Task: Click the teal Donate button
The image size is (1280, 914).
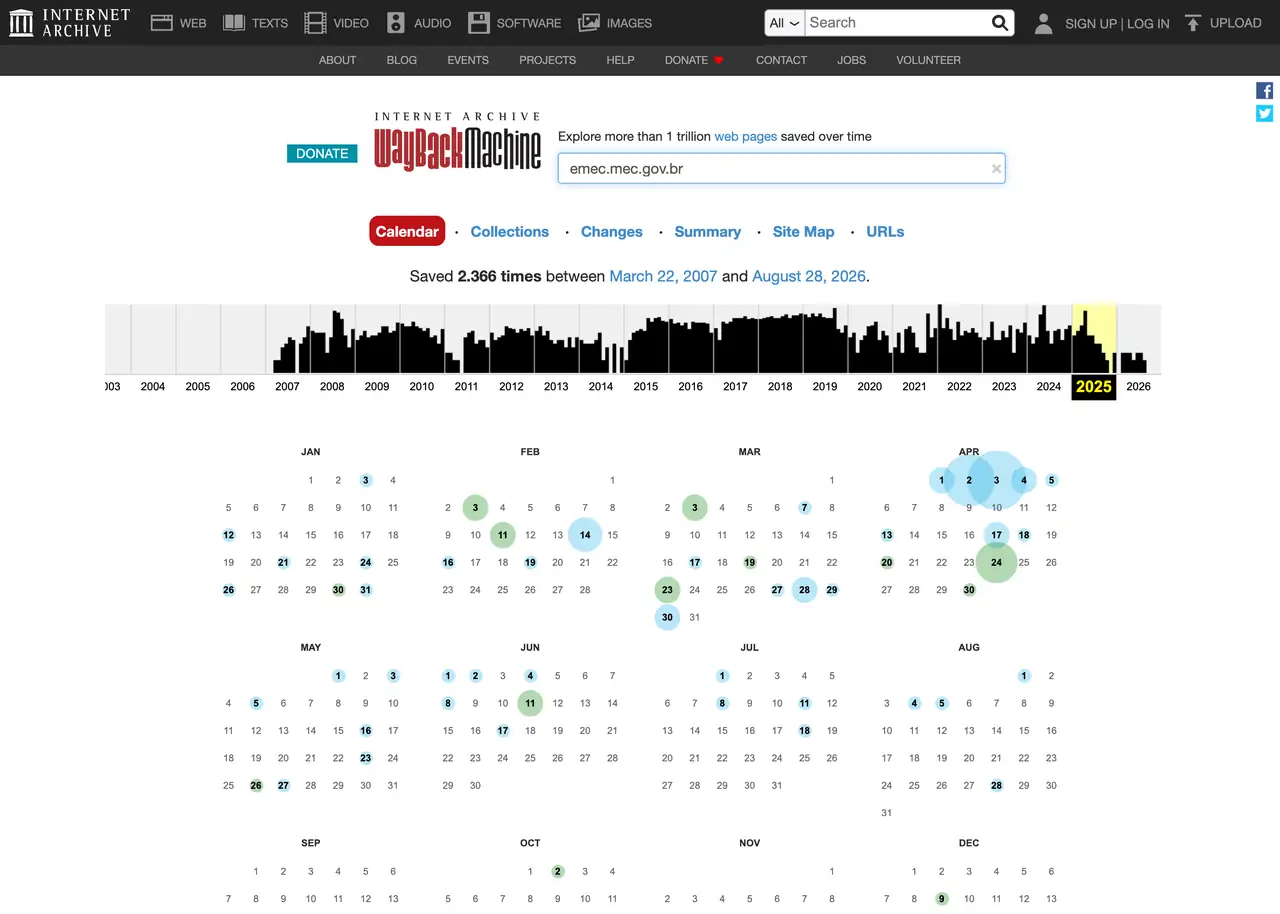Action: pos(322,153)
